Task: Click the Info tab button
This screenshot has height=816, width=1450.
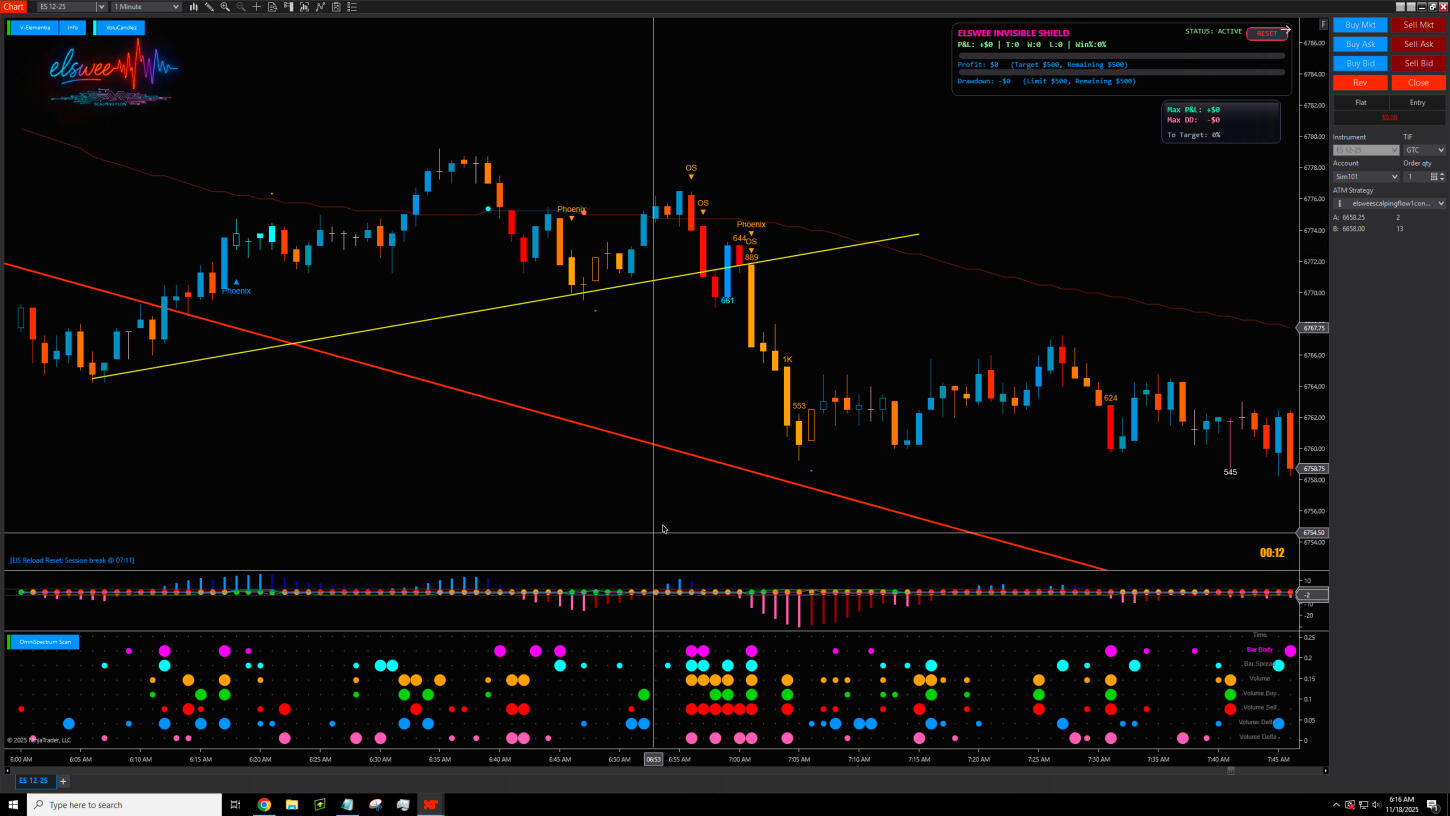Action: pyautogui.click(x=73, y=28)
